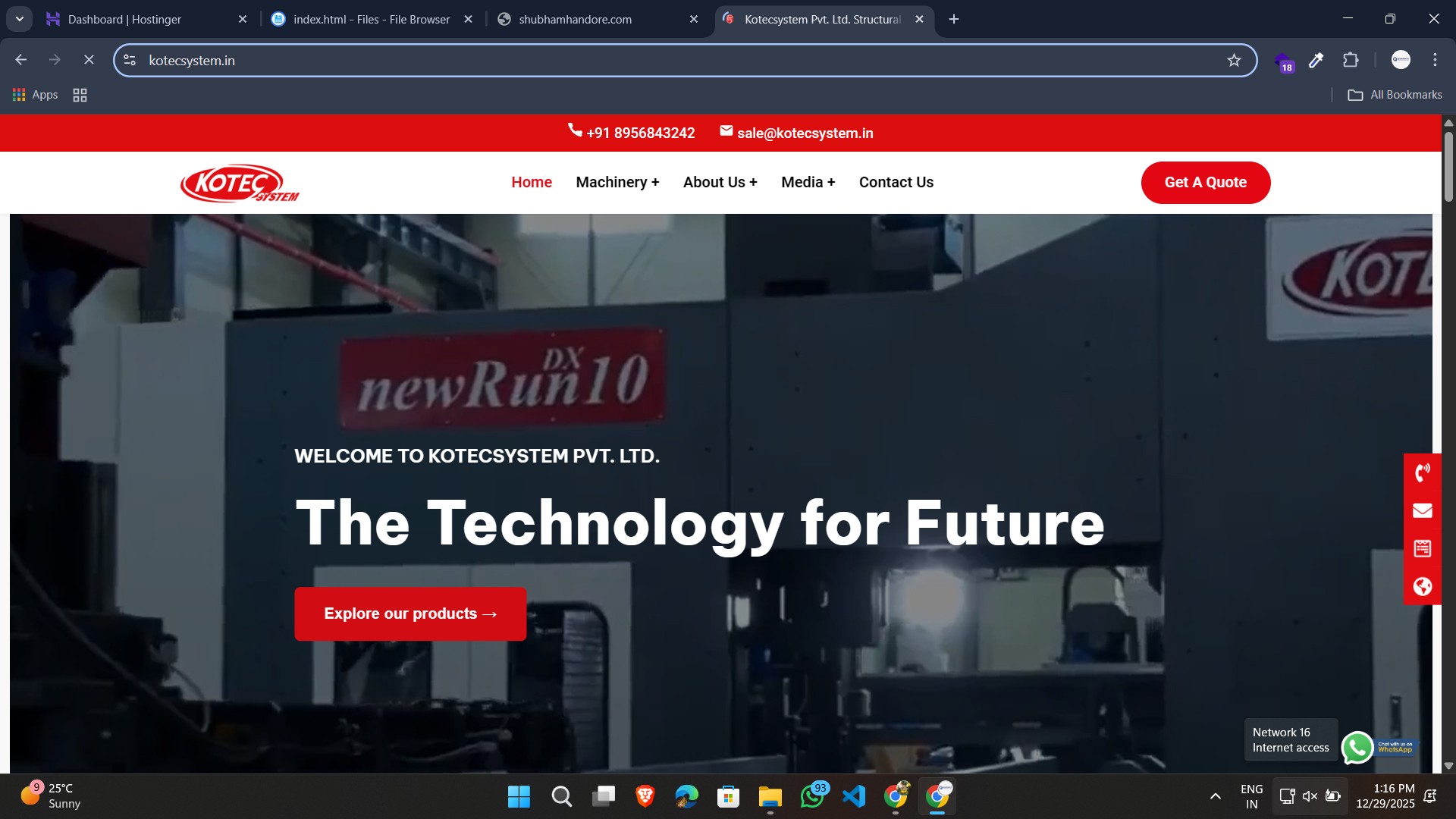Switch to the shubhamhandore.com tab
1456x819 pixels.
[598, 19]
